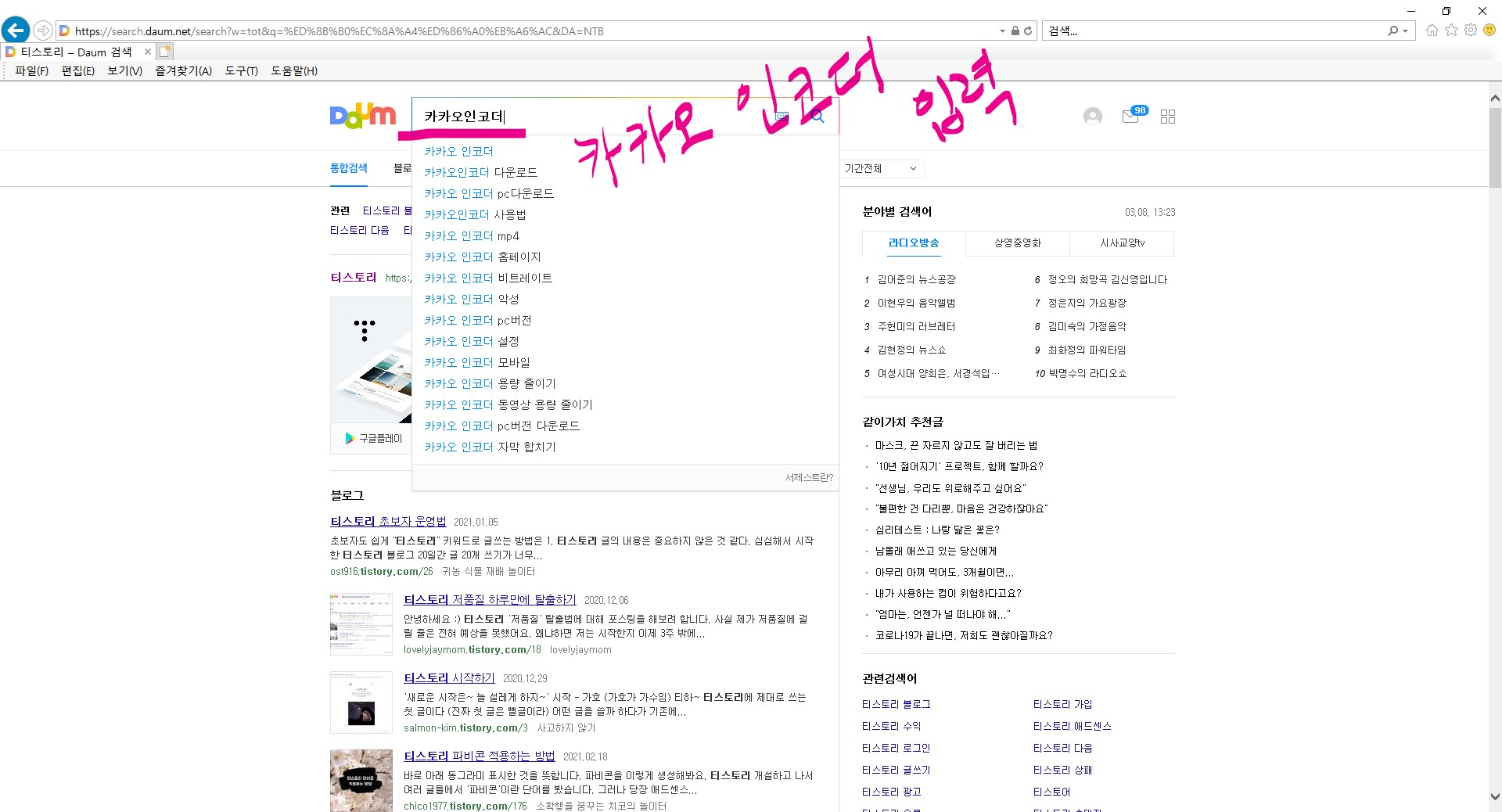This screenshot has height=812, width=1502.
Task: Click the smiley feedback icon
Action: coord(1489,31)
